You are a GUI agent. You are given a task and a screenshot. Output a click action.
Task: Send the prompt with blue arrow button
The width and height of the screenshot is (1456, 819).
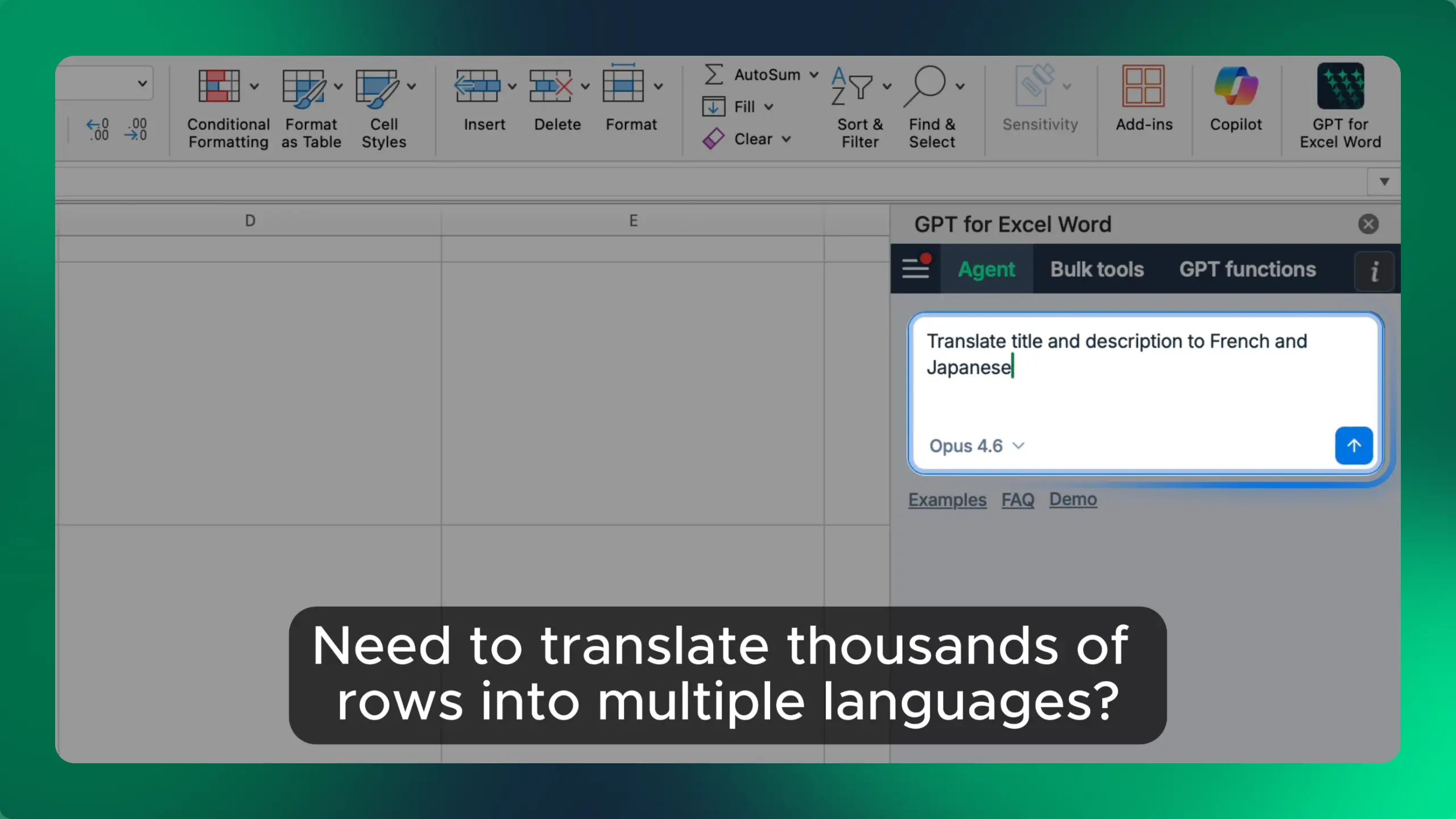tap(1354, 446)
